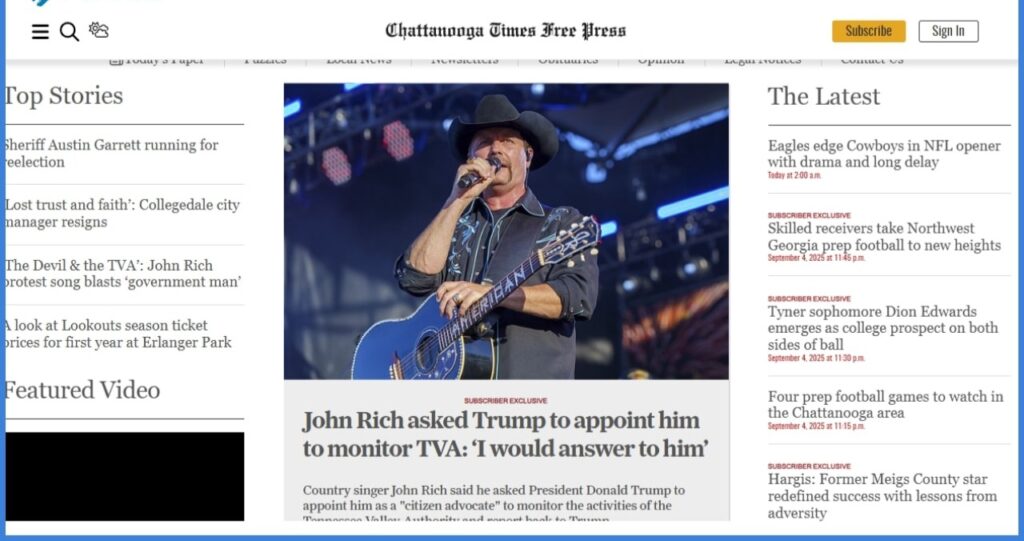Image resolution: width=1024 pixels, height=541 pixels.
Task: Open the weather icon
Action: click(x=99, y=30)
